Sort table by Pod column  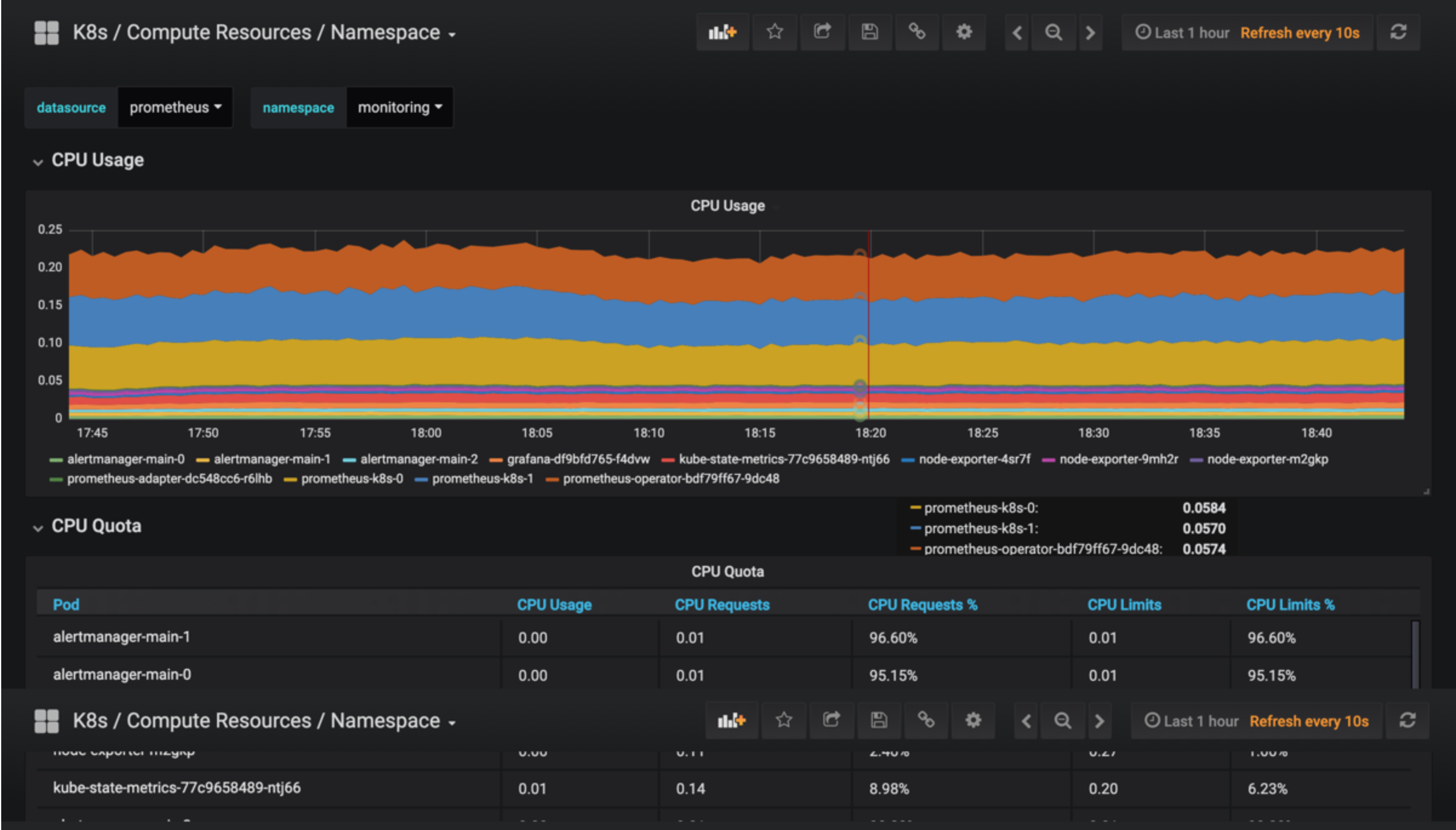(x=66, y=605)
